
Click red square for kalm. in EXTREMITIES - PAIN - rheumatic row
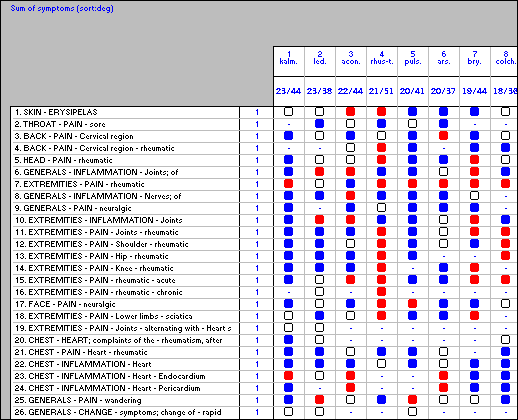tap(288, 184)
